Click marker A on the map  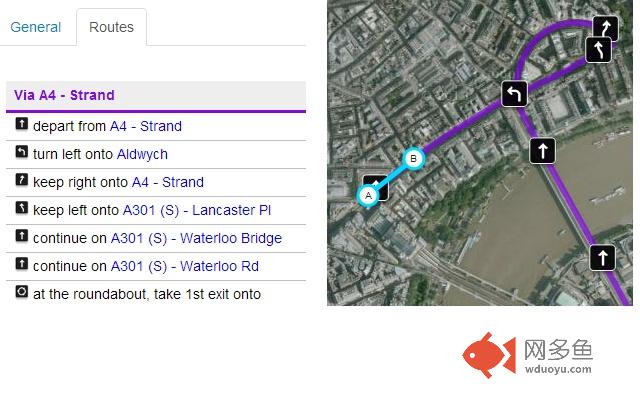coord(368,195)
